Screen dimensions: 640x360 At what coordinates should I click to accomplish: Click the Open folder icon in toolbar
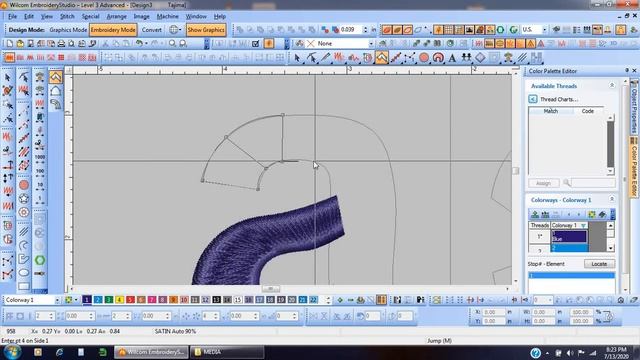tap(20, 44)
